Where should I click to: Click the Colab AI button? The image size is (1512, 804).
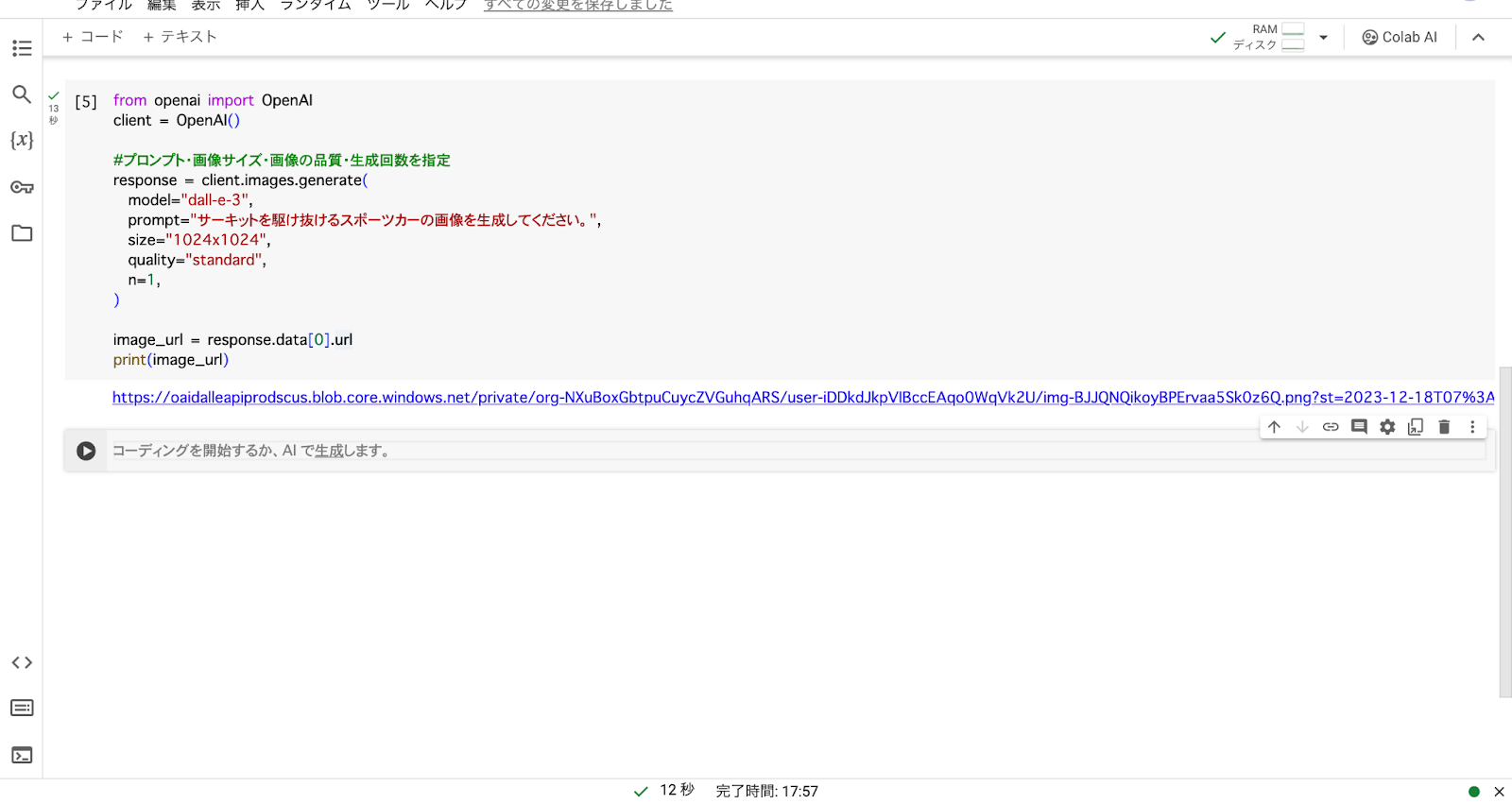(1400, 38)
